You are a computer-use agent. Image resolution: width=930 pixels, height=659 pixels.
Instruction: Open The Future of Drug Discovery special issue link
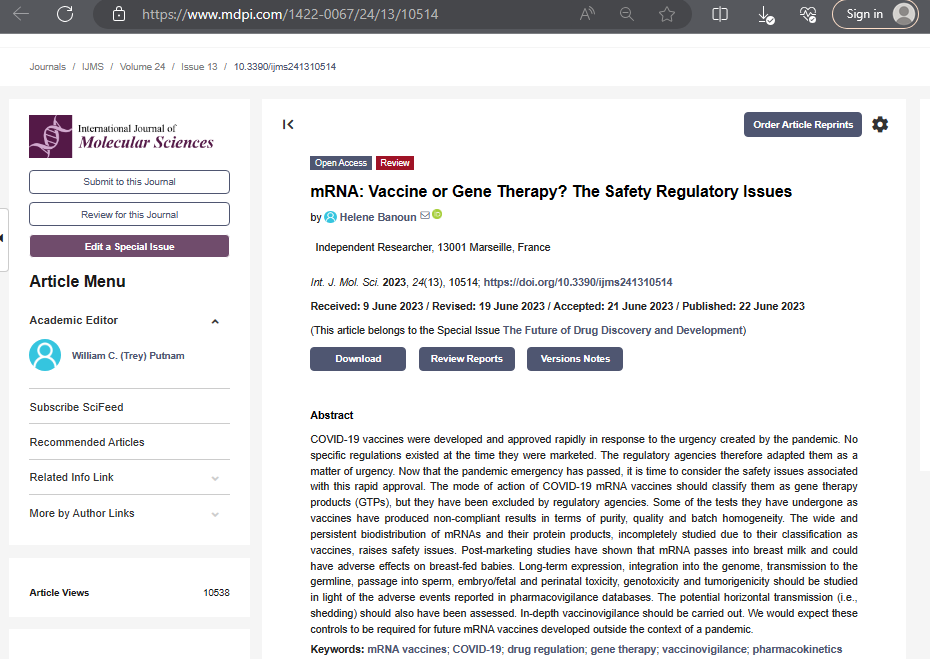(623, 330)
